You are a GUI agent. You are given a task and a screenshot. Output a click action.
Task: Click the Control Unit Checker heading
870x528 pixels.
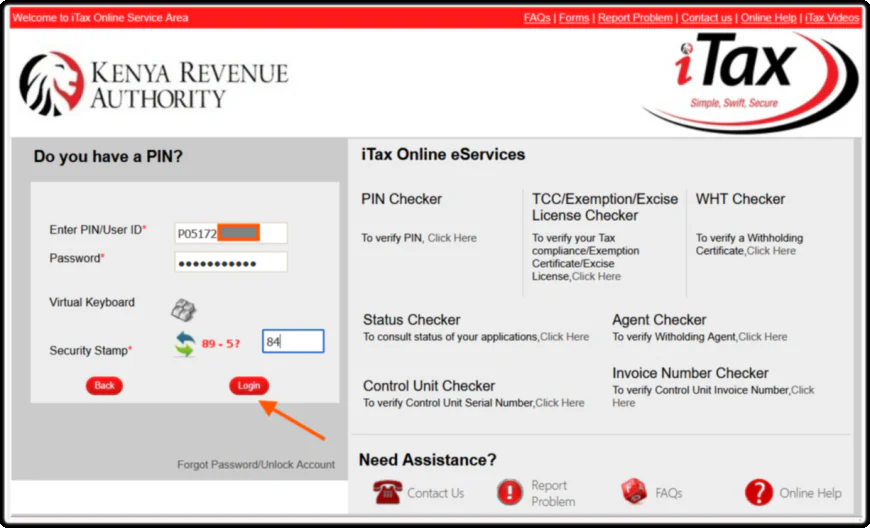pos(429,386)
